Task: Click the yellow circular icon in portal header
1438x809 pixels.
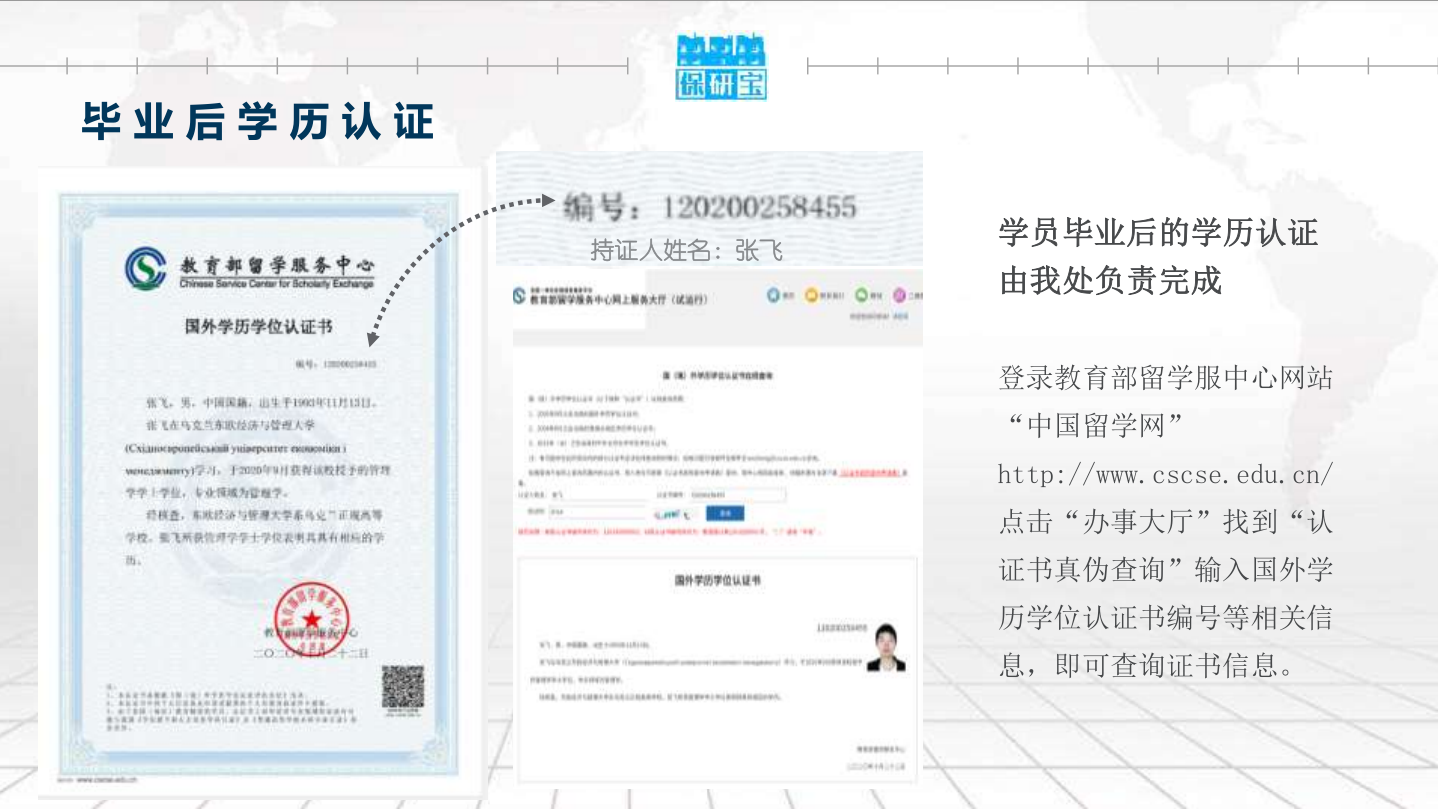Action: coord(812,296)
